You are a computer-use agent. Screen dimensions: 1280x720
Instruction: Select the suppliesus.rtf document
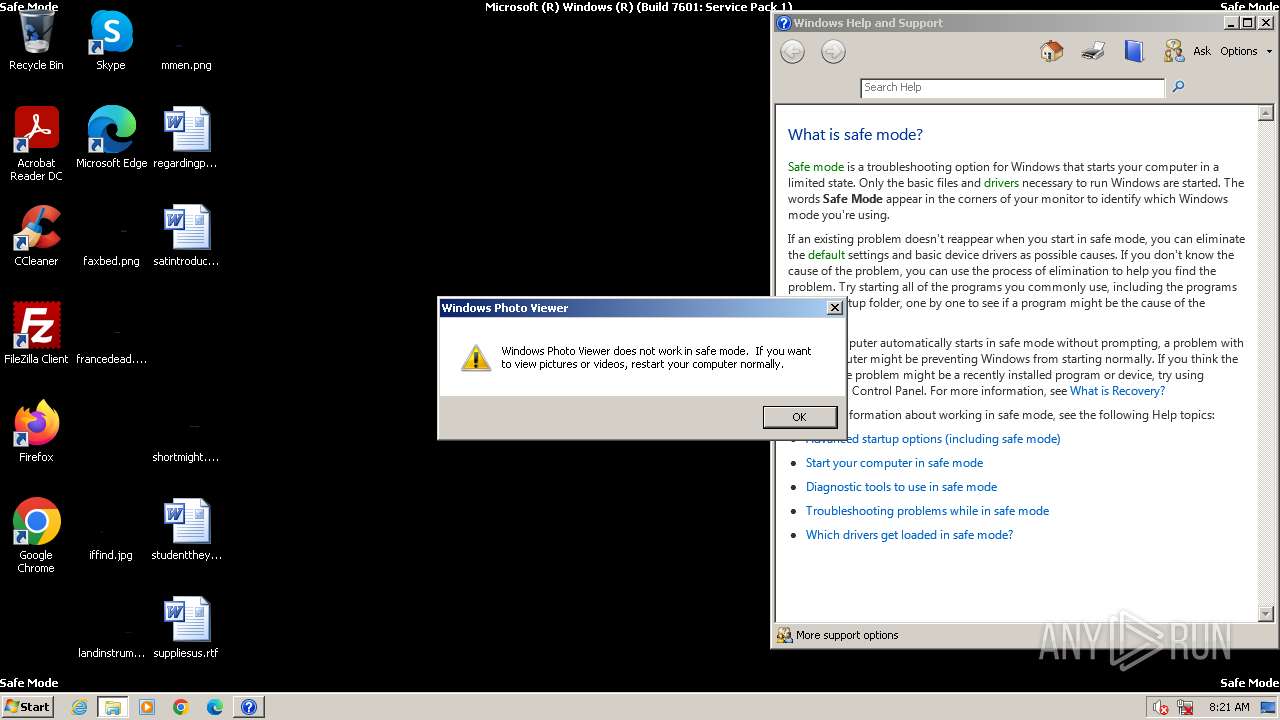[186, 629]
